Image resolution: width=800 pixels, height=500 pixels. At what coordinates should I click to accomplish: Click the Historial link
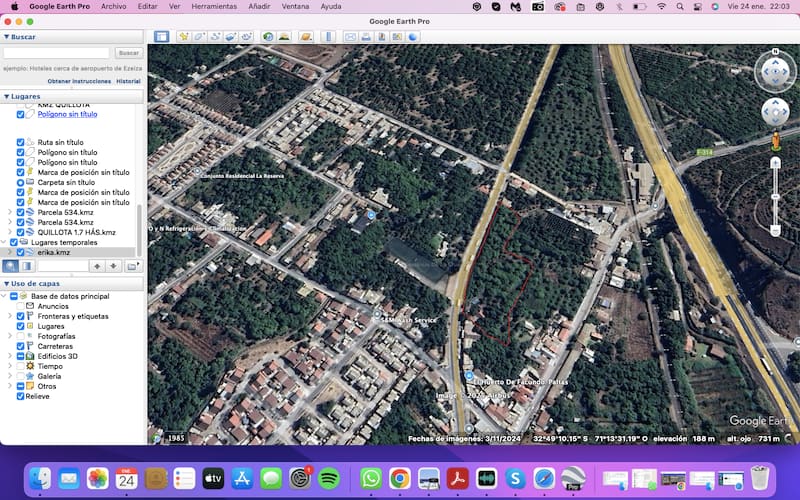click(x=128, y=81)
